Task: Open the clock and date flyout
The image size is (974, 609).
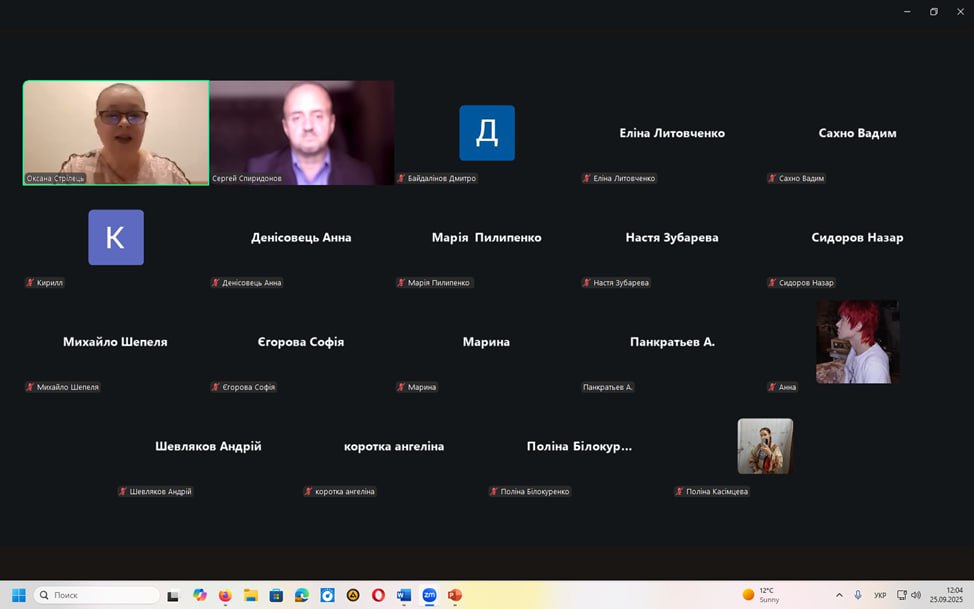Action: coord(946,595)
